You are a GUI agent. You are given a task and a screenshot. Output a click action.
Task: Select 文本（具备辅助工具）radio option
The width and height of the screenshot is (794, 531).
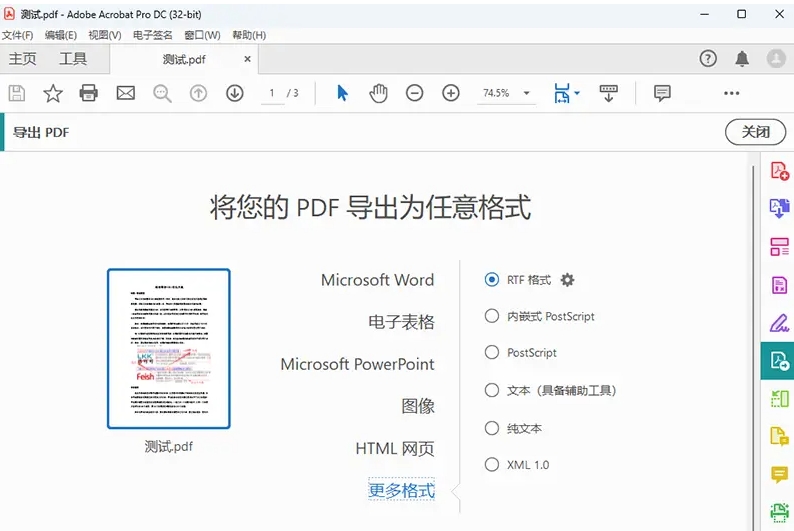[491, 390]
